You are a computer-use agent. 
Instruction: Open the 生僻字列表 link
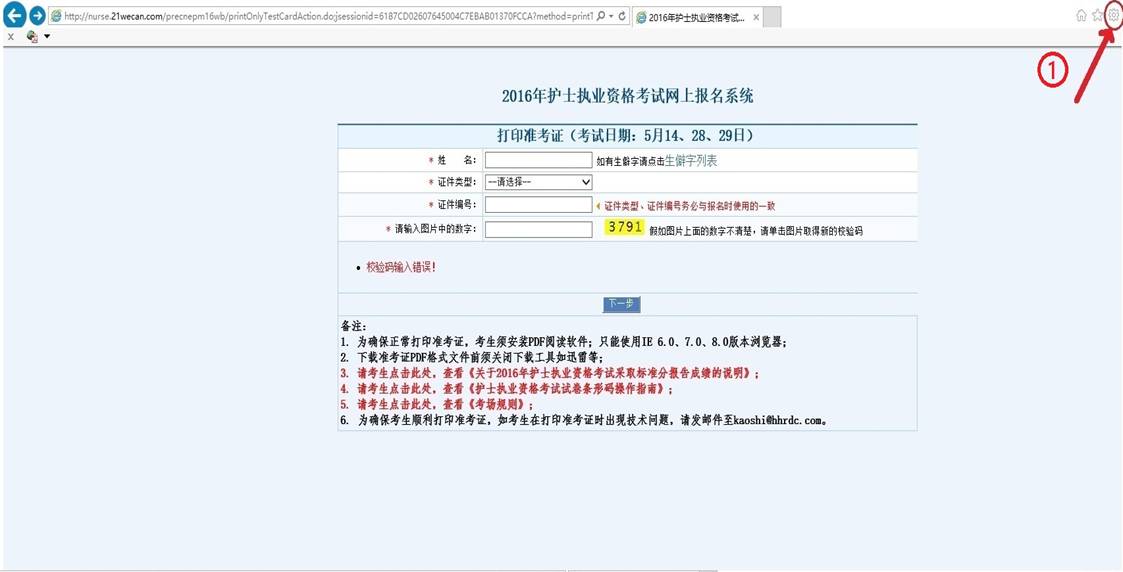(691, 160)
